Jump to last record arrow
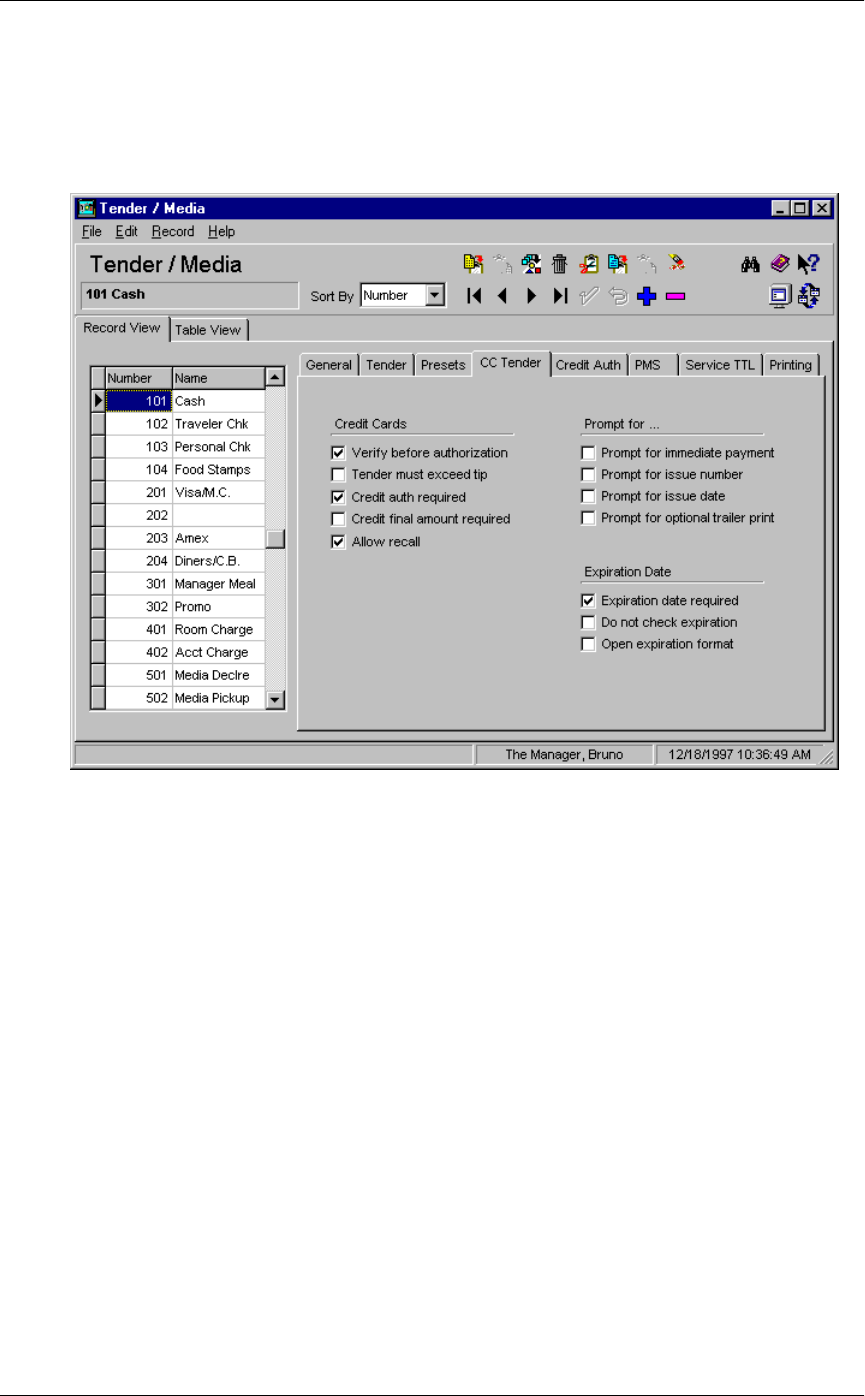865x1396 pixels. (x=561, y=296)
